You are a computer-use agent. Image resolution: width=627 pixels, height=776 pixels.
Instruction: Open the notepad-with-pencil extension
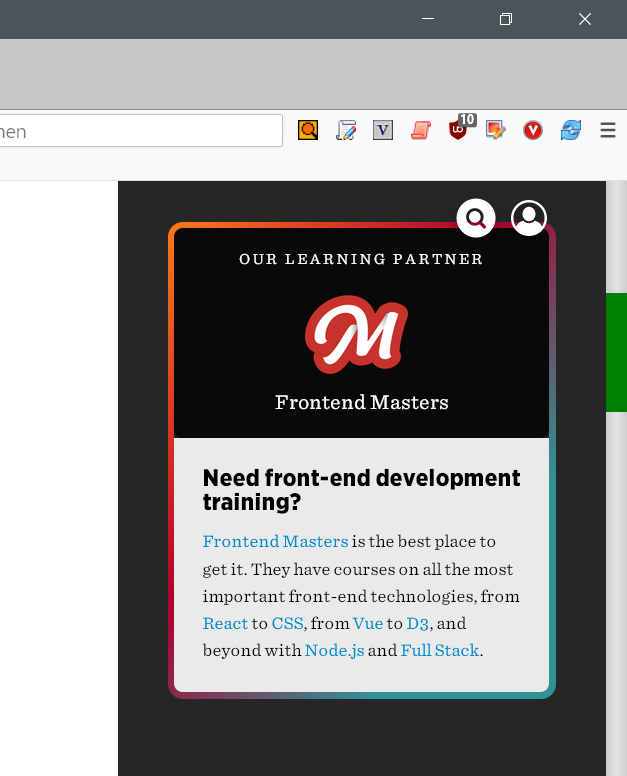[345, 130]
